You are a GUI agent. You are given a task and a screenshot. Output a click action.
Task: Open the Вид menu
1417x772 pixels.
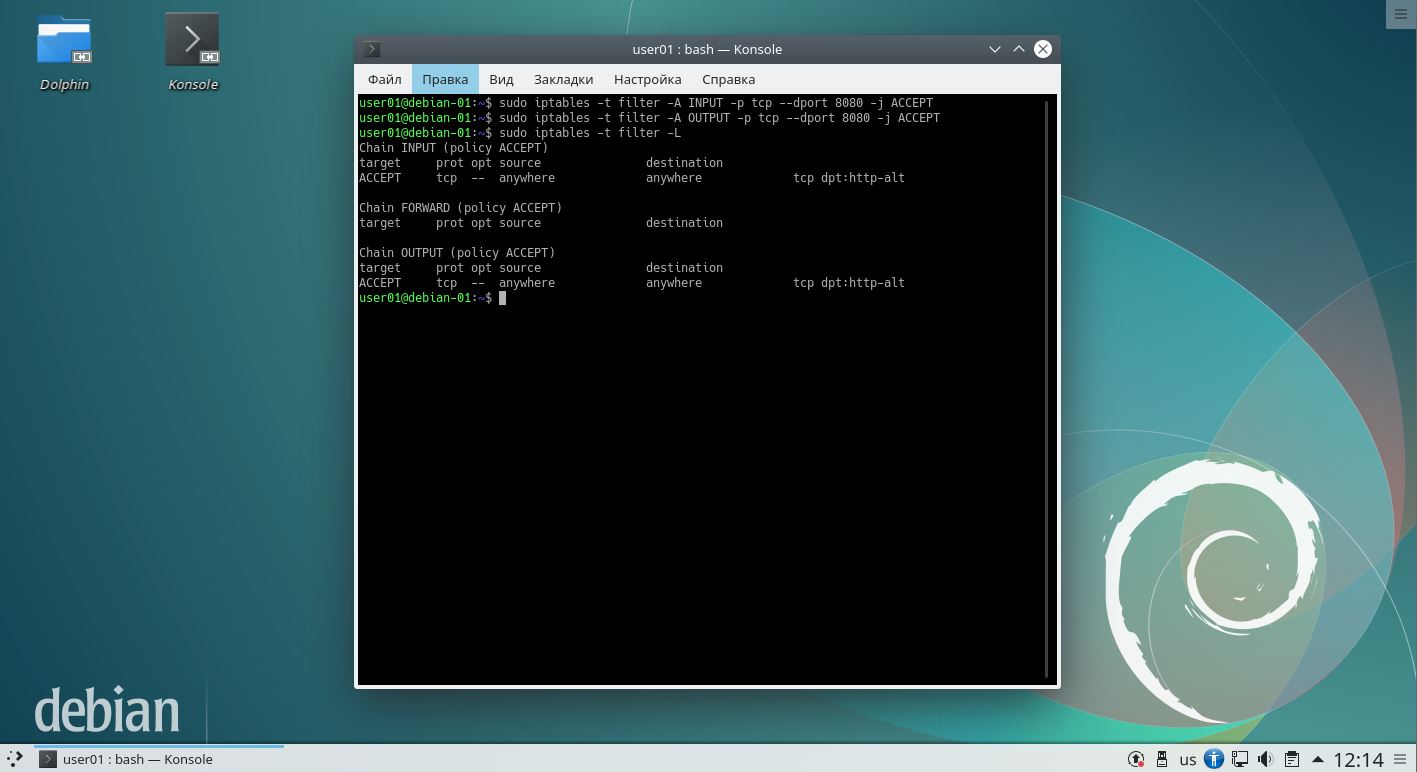[x=501, y=79]
